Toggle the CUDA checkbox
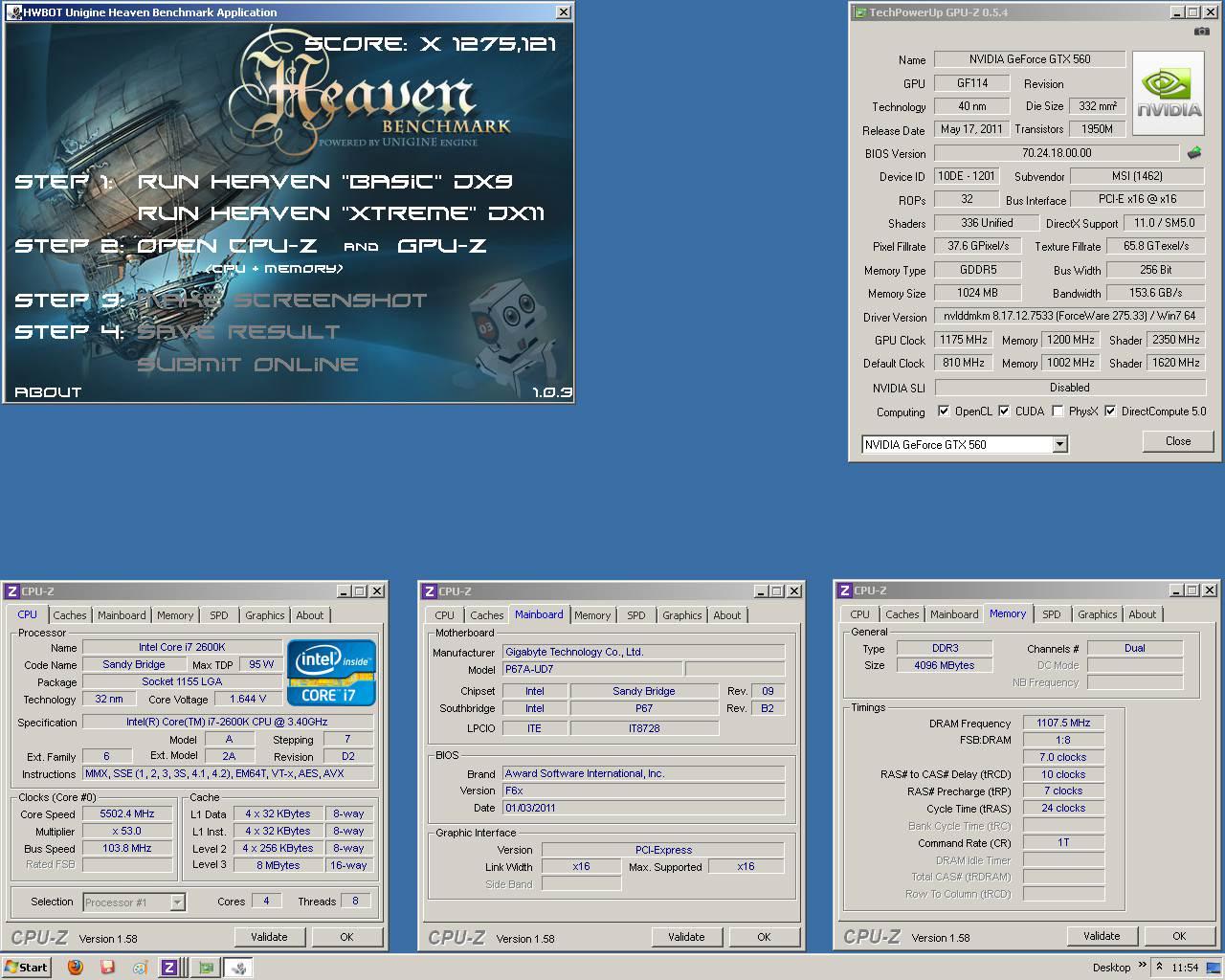Image resolution: width=1225 pixels, height=980 pixels. [x=1004, y=412]
